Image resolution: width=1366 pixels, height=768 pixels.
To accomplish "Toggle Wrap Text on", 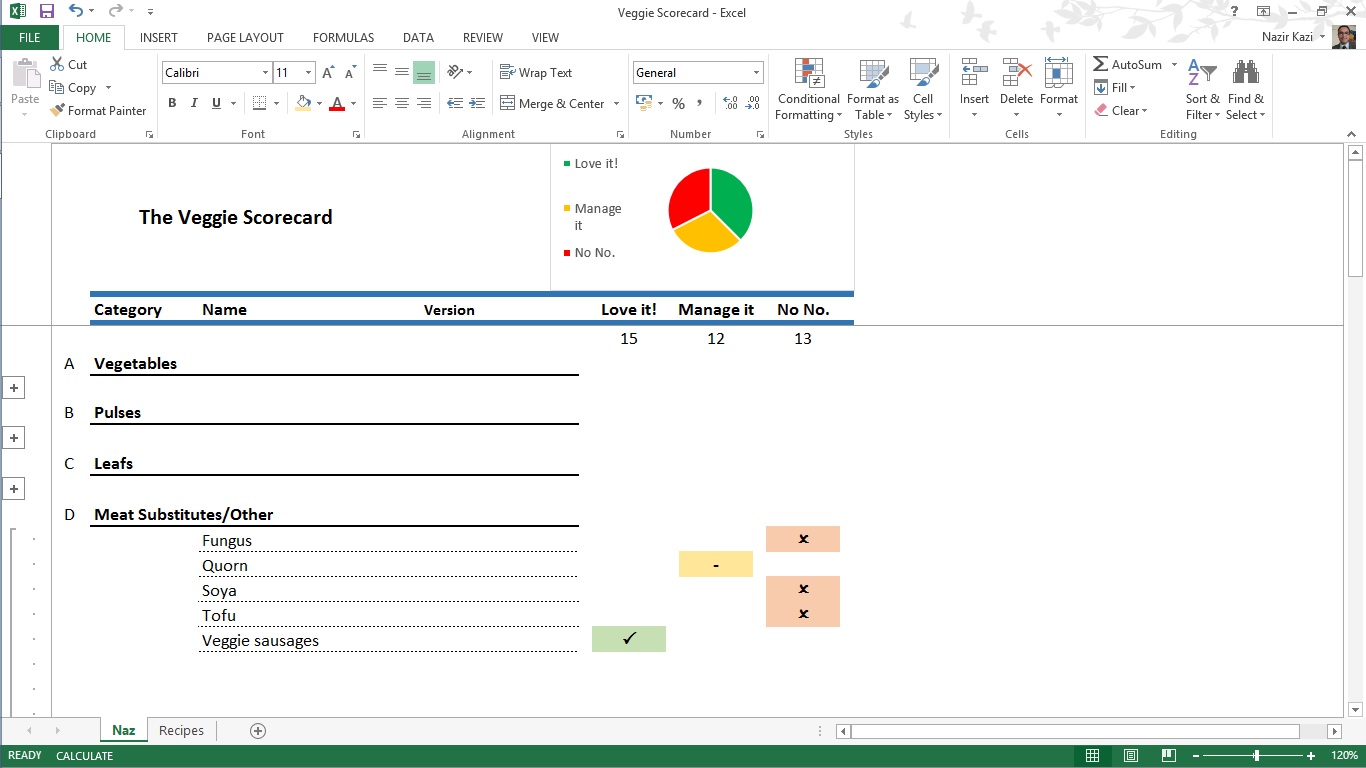I will pyautogui.click(x=536, y=73).
